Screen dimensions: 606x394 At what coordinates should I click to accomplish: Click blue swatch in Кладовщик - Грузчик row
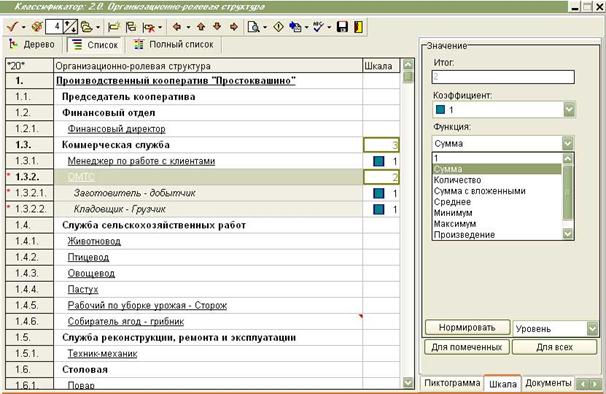[x=379, y=209]
